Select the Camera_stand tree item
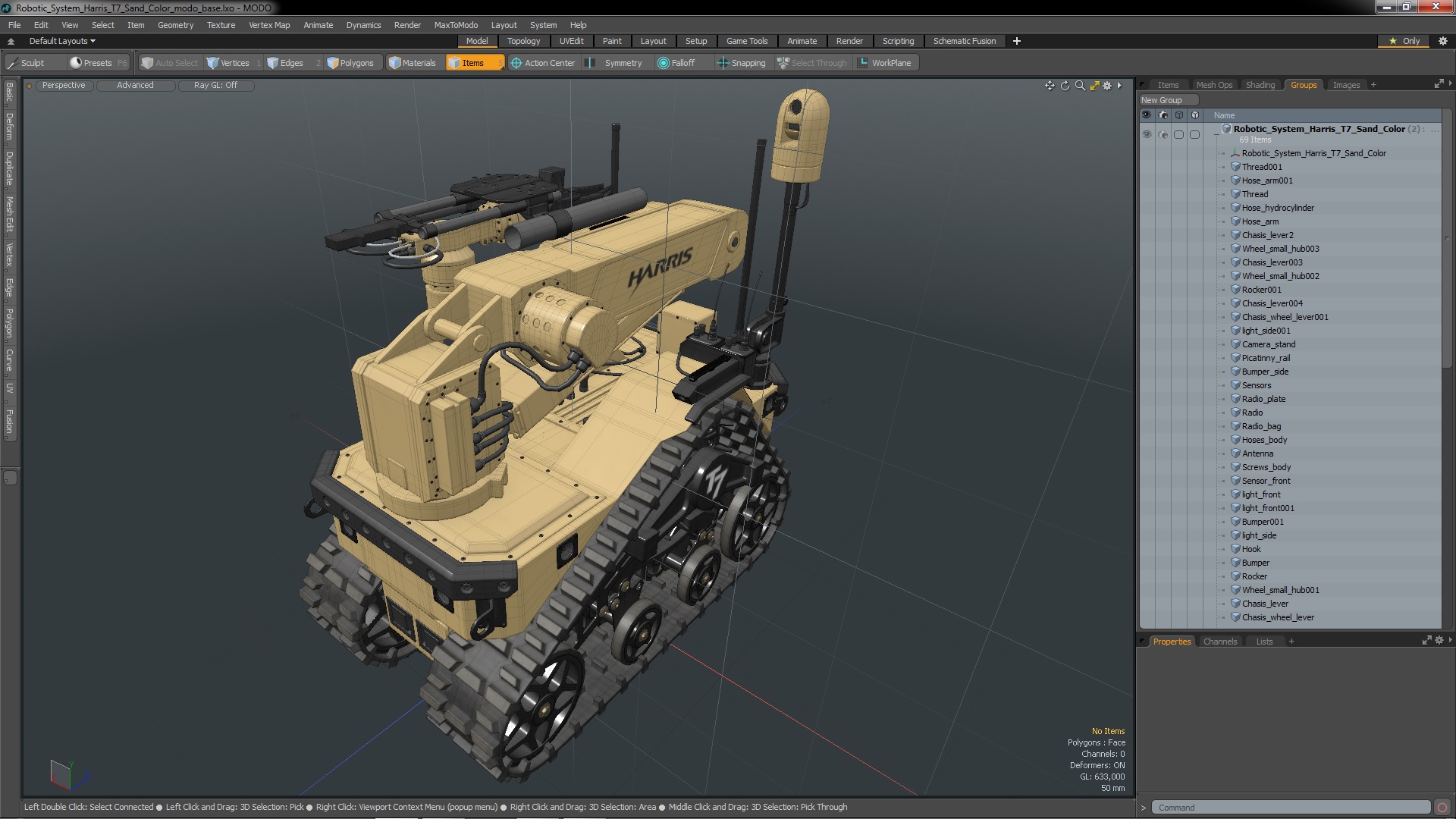This screenshot has width=1456, height=819. (1268, 344)
